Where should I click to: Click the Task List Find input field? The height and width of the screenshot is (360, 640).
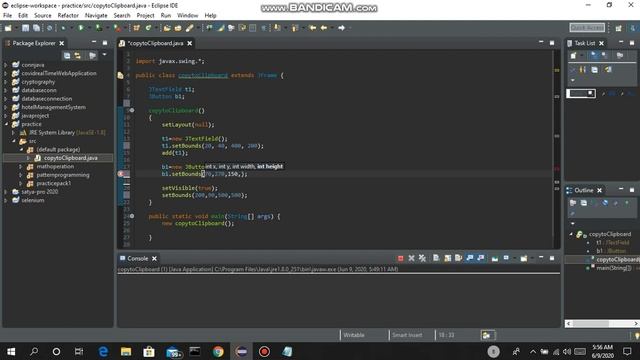point(581,93)
